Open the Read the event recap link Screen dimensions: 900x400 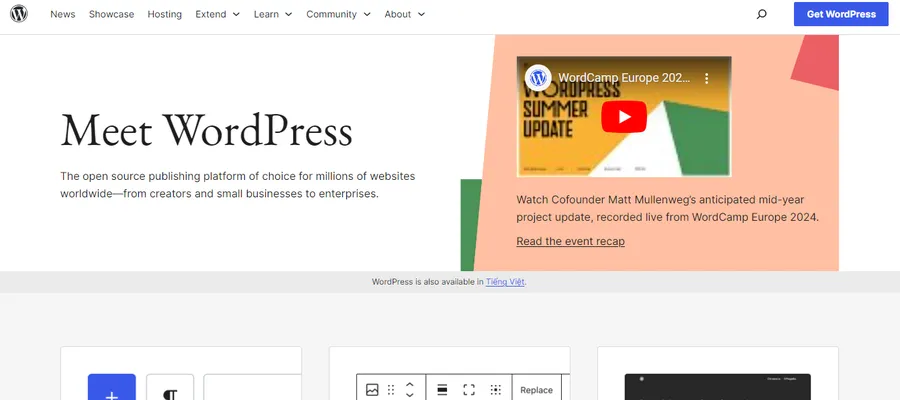pyautogui.click(x=571, y=242)
